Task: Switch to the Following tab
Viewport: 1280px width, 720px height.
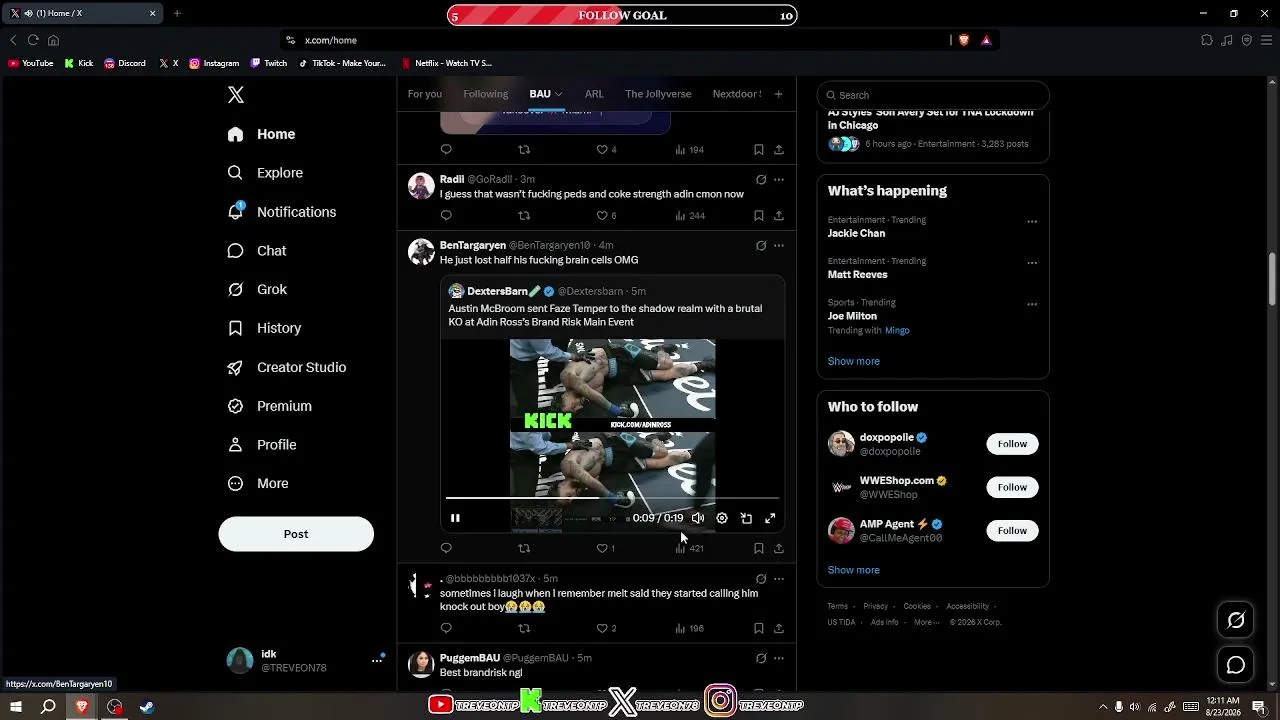Action: [486, 94]
